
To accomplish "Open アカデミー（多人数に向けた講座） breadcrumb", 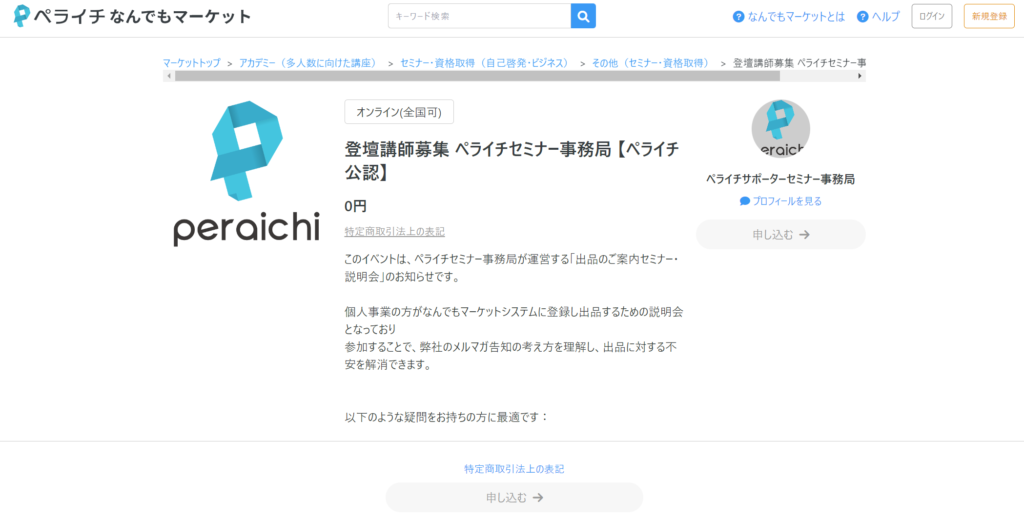I will [310, 63].
